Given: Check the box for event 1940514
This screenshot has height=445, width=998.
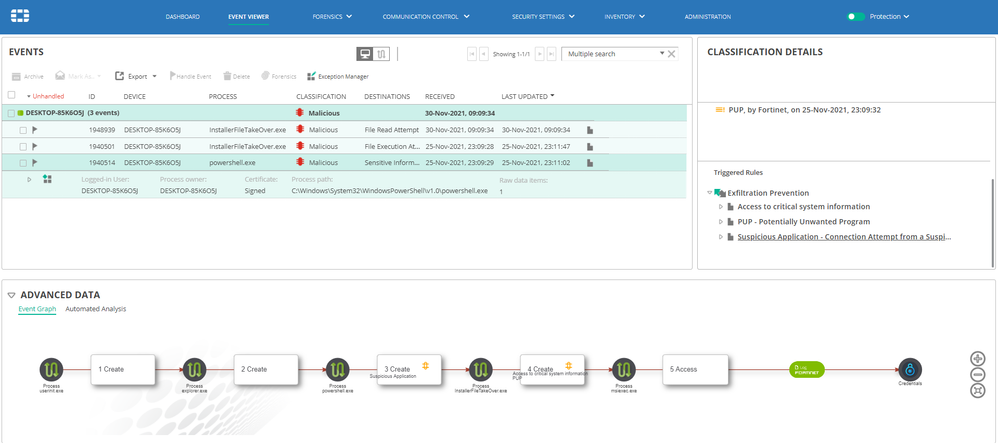Looking at the screenshot, I should [22, 162].
